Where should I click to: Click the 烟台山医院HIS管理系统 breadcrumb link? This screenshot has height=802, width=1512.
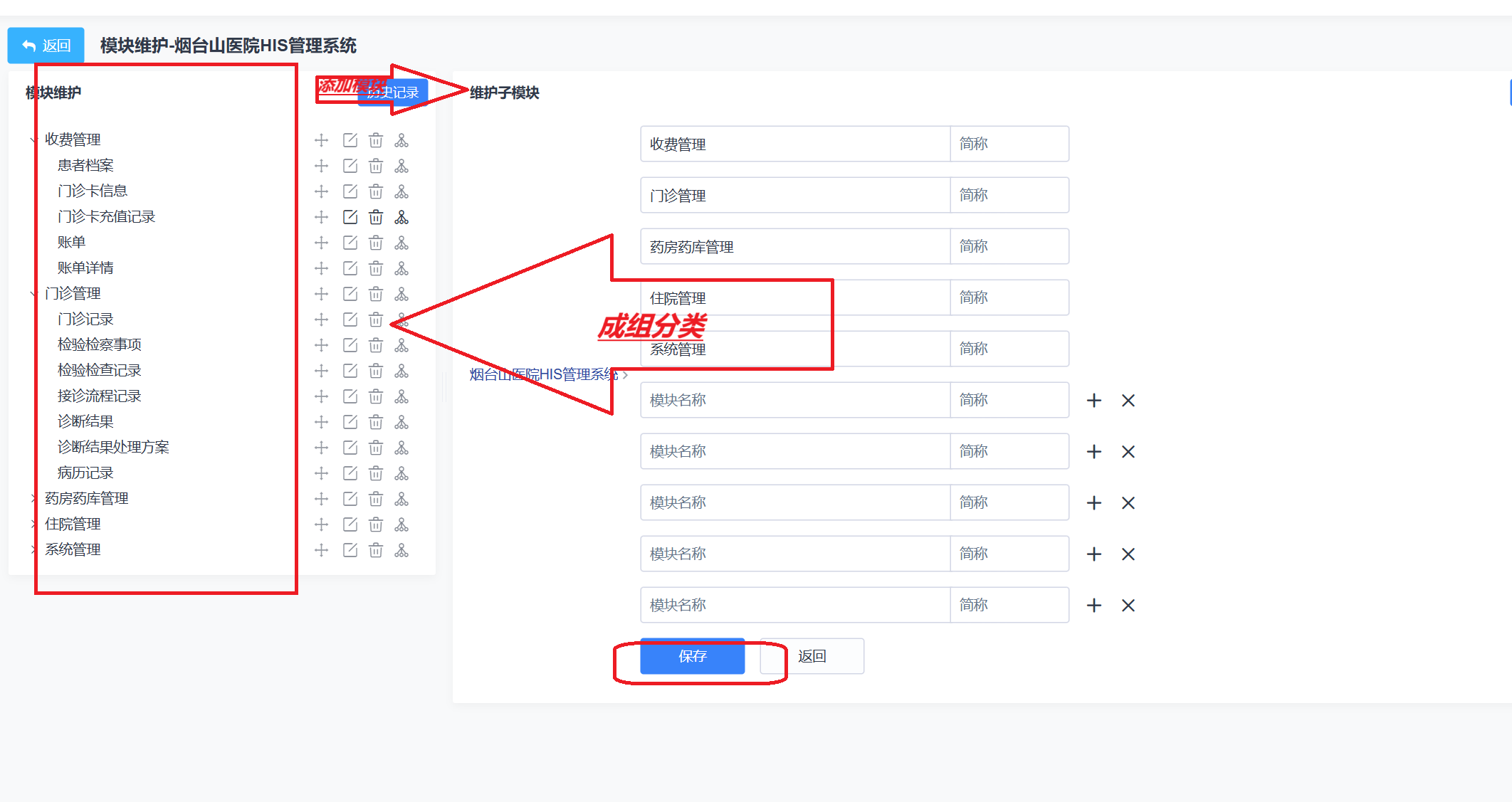coord(542,375)
